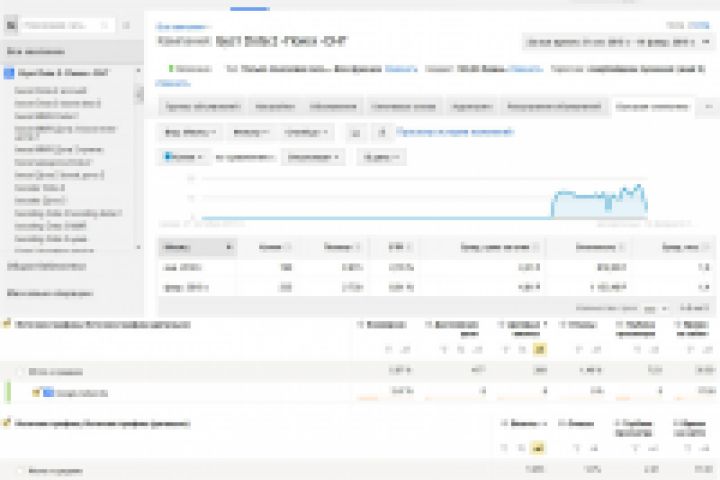
Task: Switch to the fourth tab in campaign tab row
Action: [x=403, y=107]
